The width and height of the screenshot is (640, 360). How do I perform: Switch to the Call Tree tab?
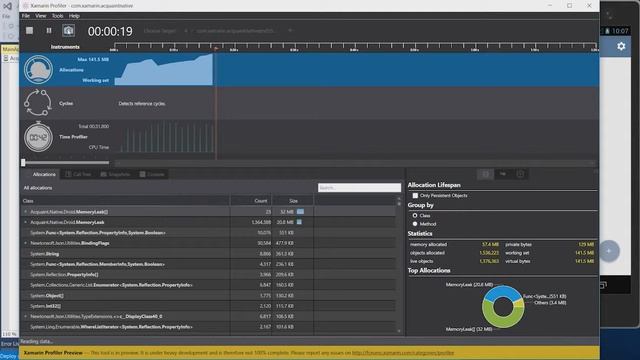78,174
